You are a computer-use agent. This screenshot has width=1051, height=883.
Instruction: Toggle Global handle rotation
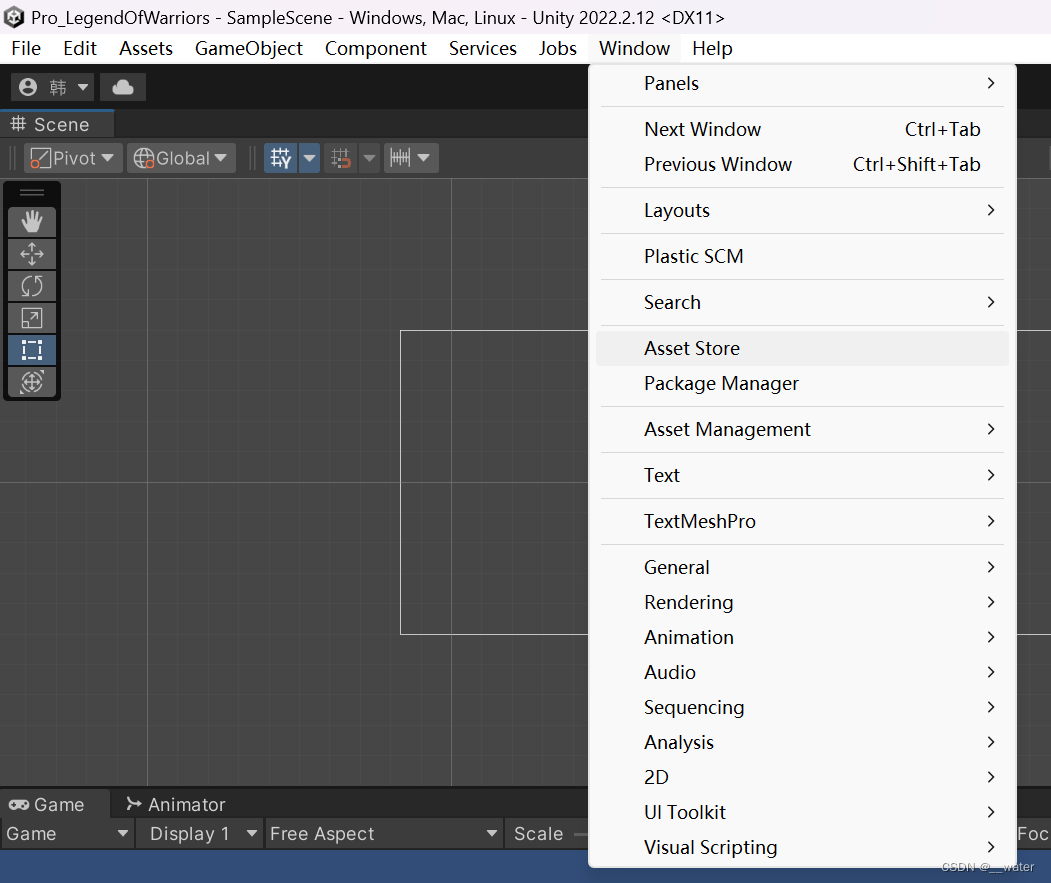pos(181,158)
